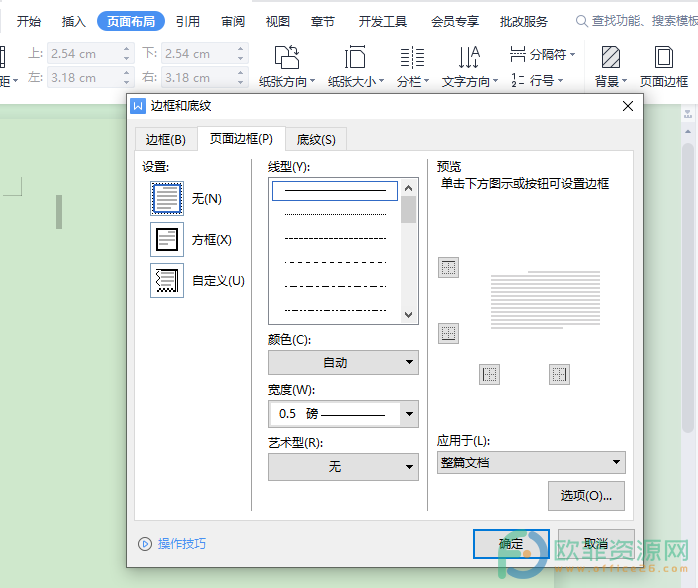Expand the 艺术型(R) art style dropdown
Image resolution: width=698 pixels, height=588 pixels.
[343, 466]
